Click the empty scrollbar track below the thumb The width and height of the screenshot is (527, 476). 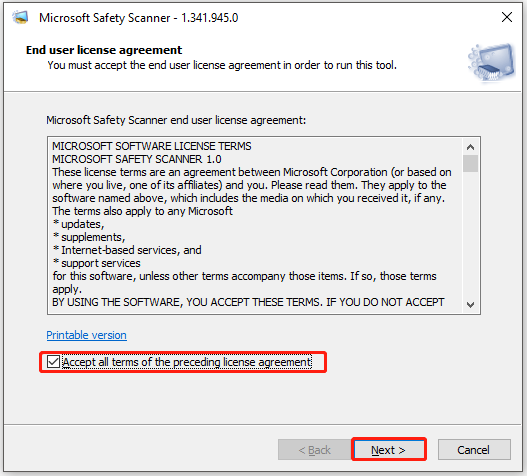[470, 234]
